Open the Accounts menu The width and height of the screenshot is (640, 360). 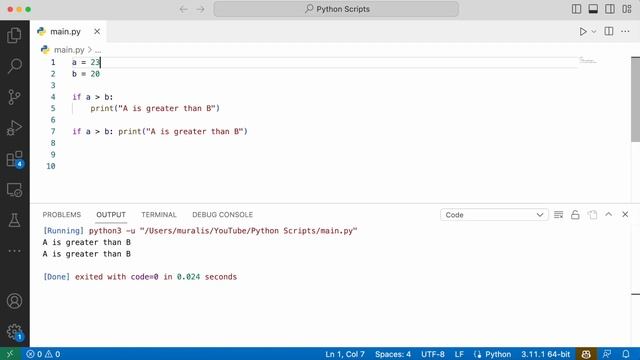(x=14, y=301)
